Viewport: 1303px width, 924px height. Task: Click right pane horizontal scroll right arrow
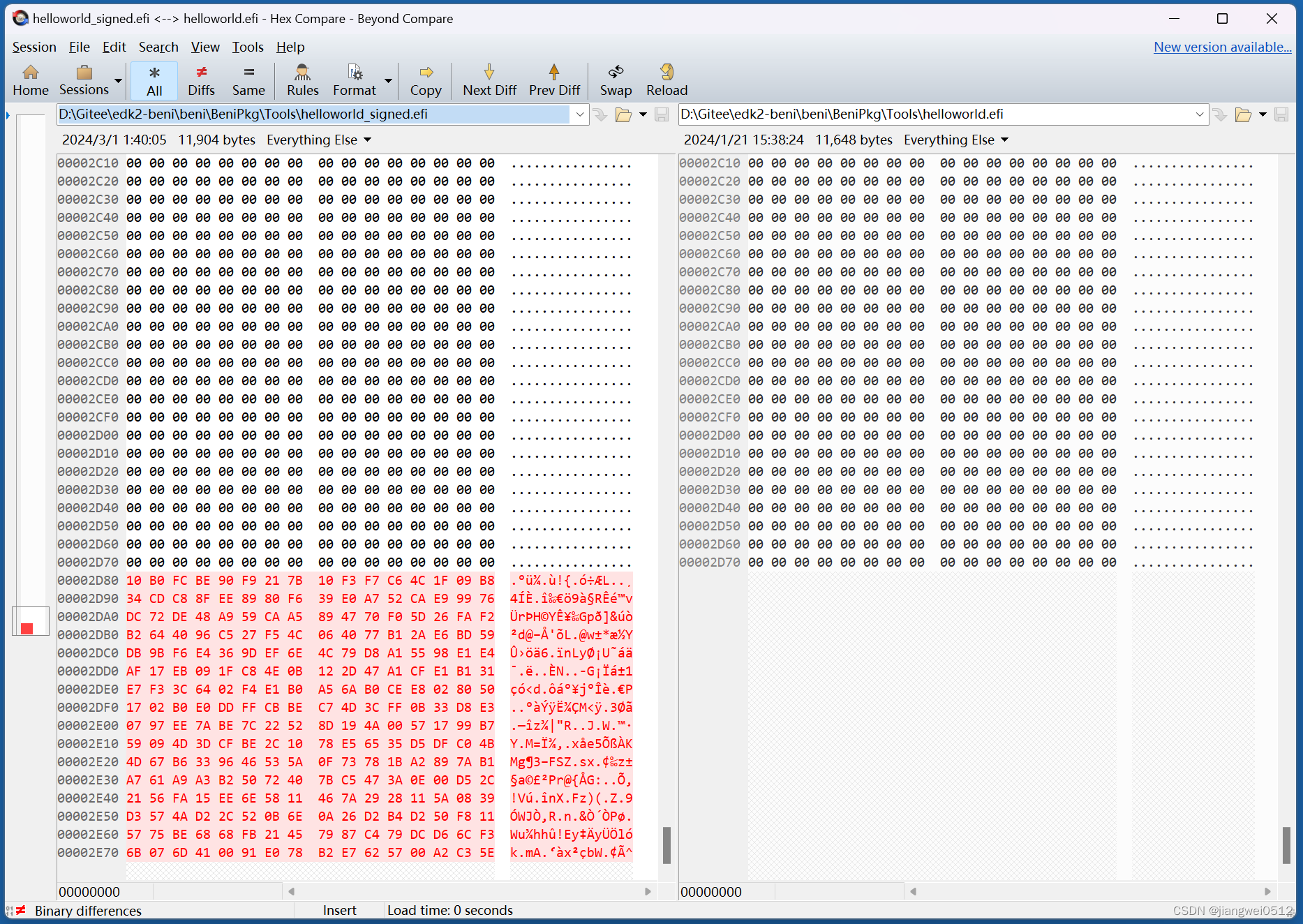(1267, 891)
